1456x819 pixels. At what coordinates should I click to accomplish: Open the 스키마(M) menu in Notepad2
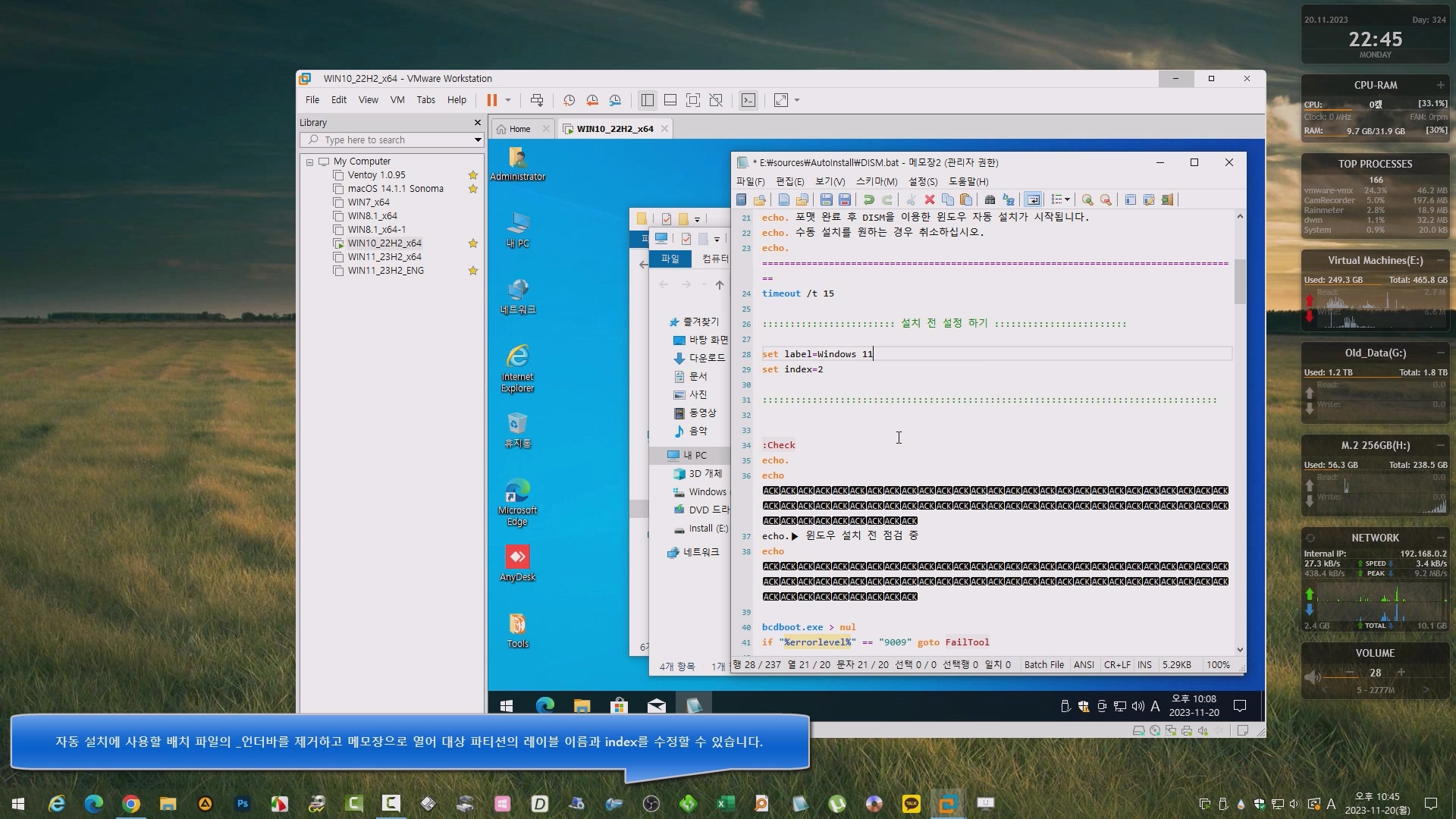click(x=877, y=182)
